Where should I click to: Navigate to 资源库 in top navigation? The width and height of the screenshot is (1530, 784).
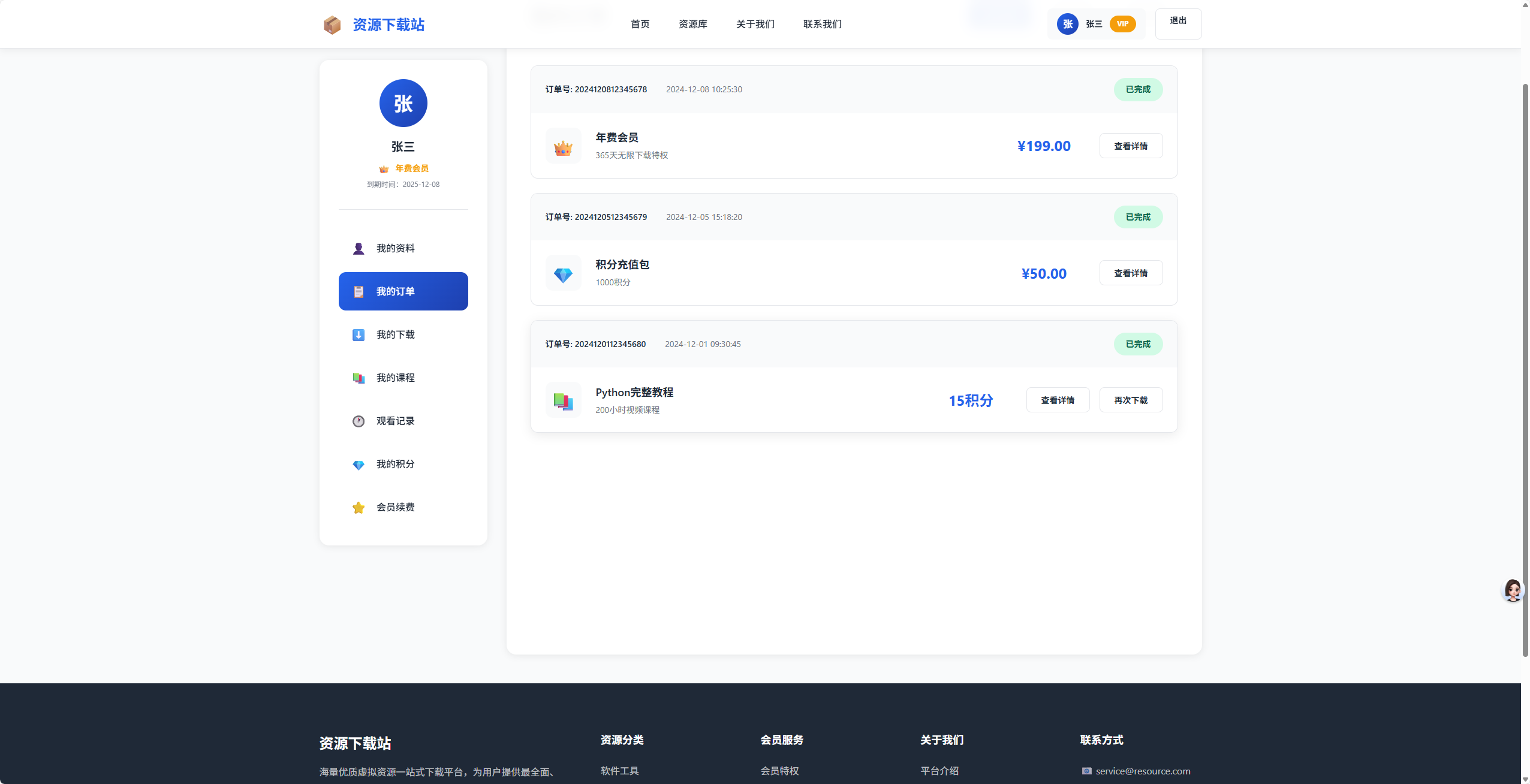coord(692,24)
